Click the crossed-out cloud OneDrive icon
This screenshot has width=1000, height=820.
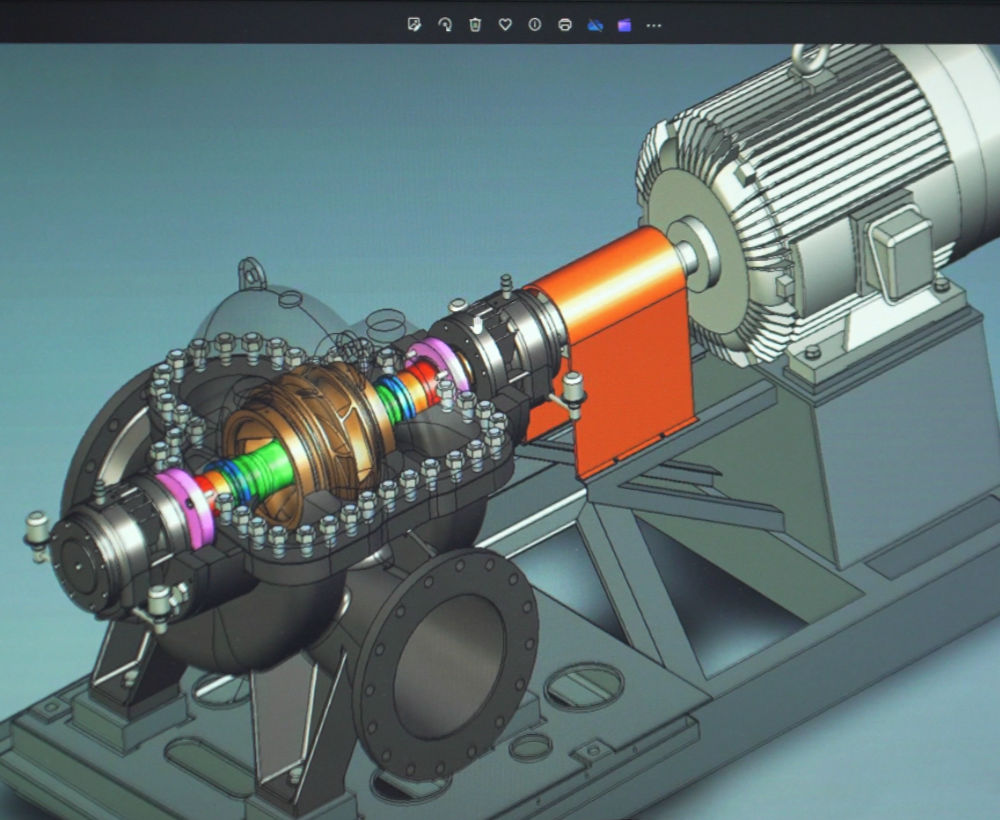595,25
